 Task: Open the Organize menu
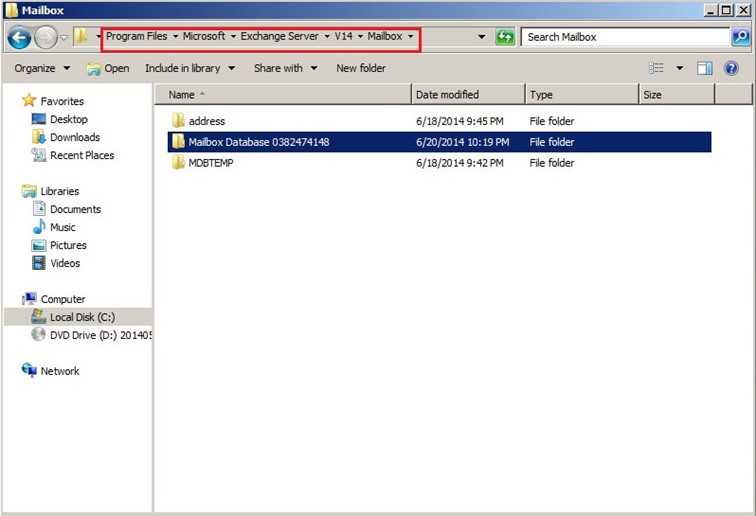42,68
